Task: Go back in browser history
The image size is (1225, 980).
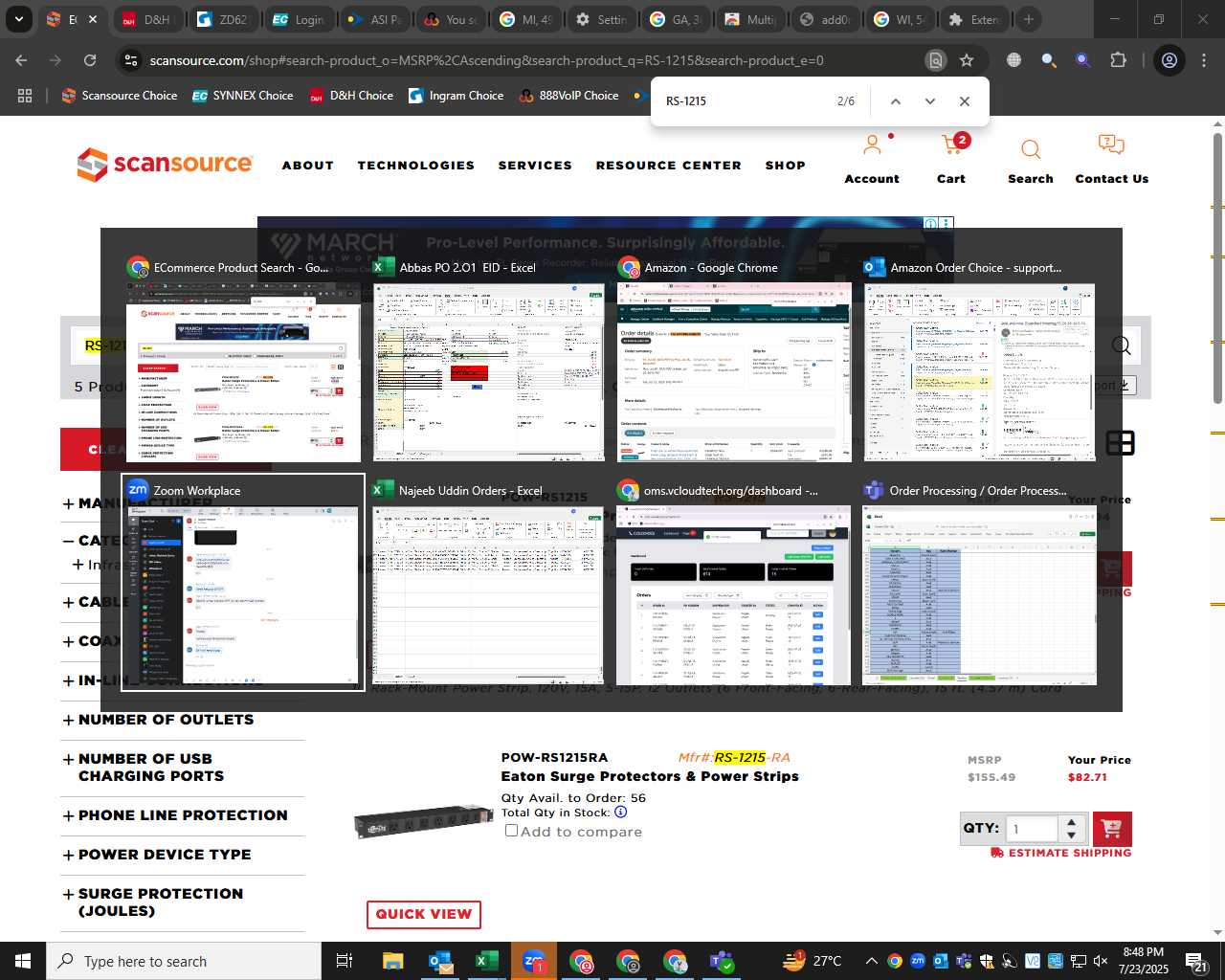Action: click(x=21, y=60)
